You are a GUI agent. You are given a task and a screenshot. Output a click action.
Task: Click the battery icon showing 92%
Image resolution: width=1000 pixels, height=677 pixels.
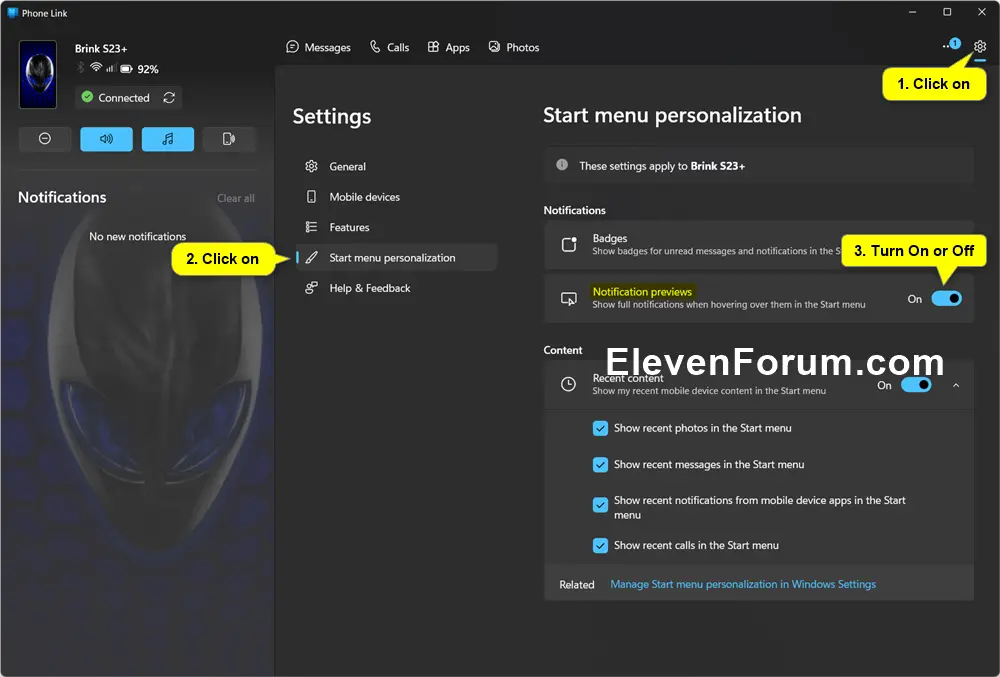tap(126, 68)
